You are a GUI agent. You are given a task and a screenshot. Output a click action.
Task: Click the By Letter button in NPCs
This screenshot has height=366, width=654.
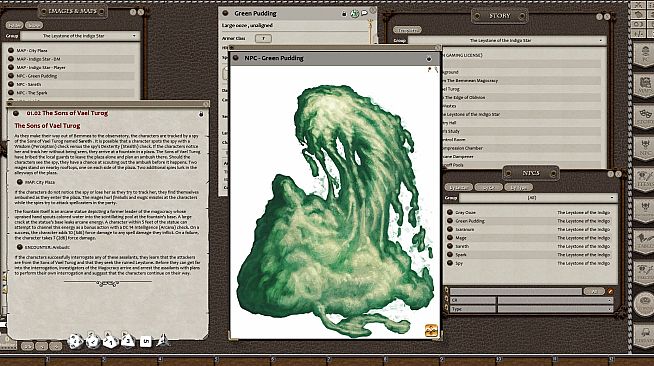coord(458,188)
